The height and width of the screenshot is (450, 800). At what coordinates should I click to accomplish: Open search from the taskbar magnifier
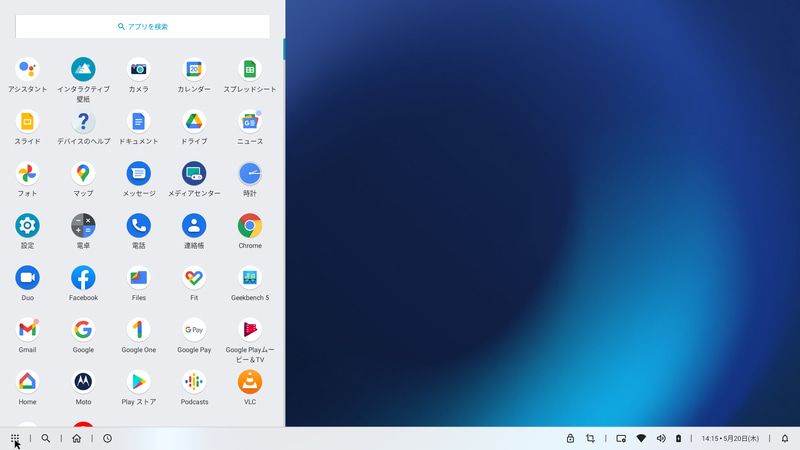tap(45, 438)
